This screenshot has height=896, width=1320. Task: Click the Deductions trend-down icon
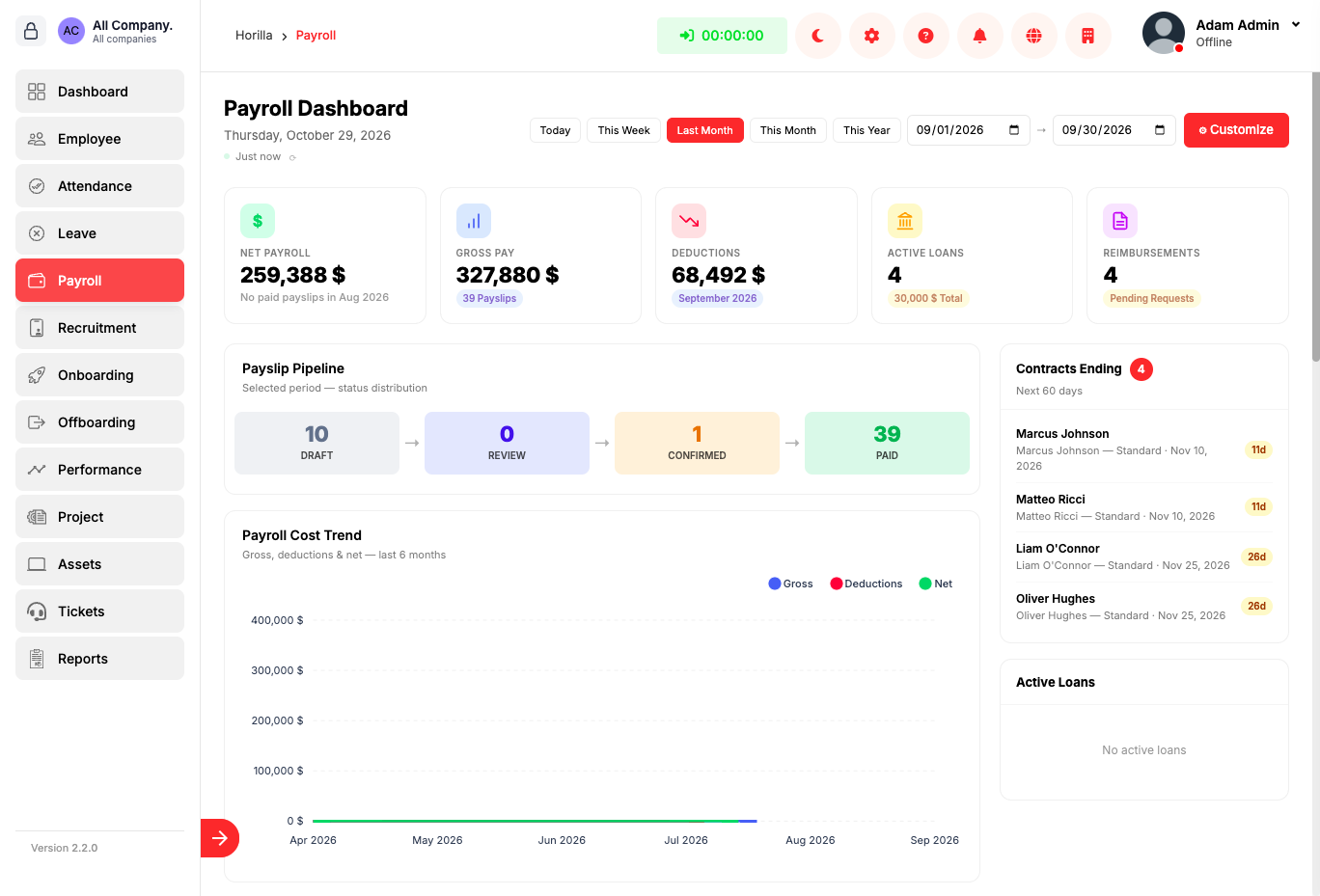click(x=689, y=221)
